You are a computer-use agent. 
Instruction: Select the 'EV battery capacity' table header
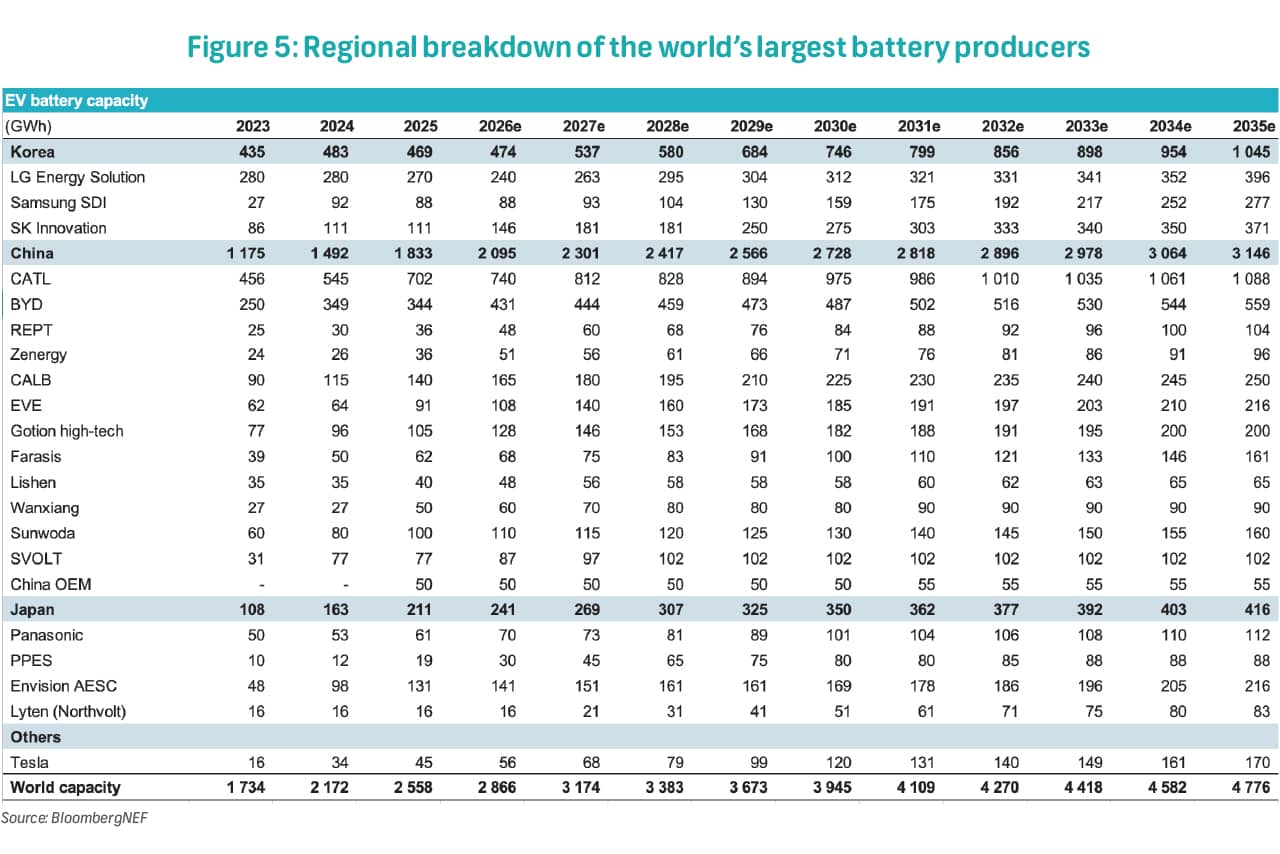[x=77, y=101]
